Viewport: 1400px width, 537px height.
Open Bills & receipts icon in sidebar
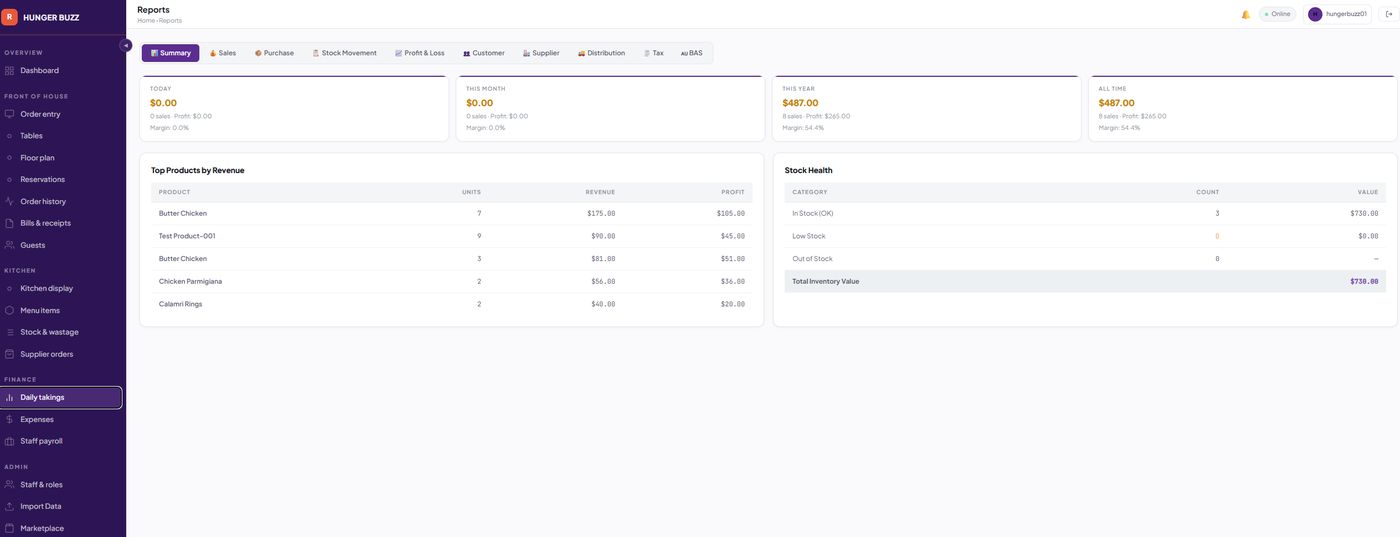click(9, 223)
